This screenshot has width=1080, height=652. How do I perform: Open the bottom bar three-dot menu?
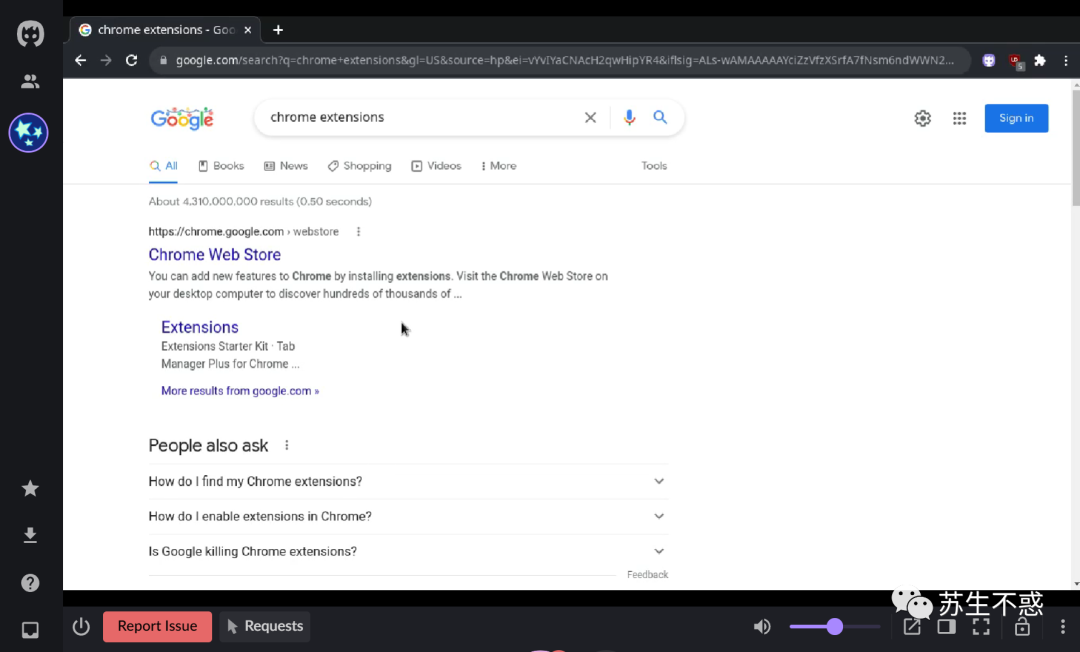point(1063,627)
